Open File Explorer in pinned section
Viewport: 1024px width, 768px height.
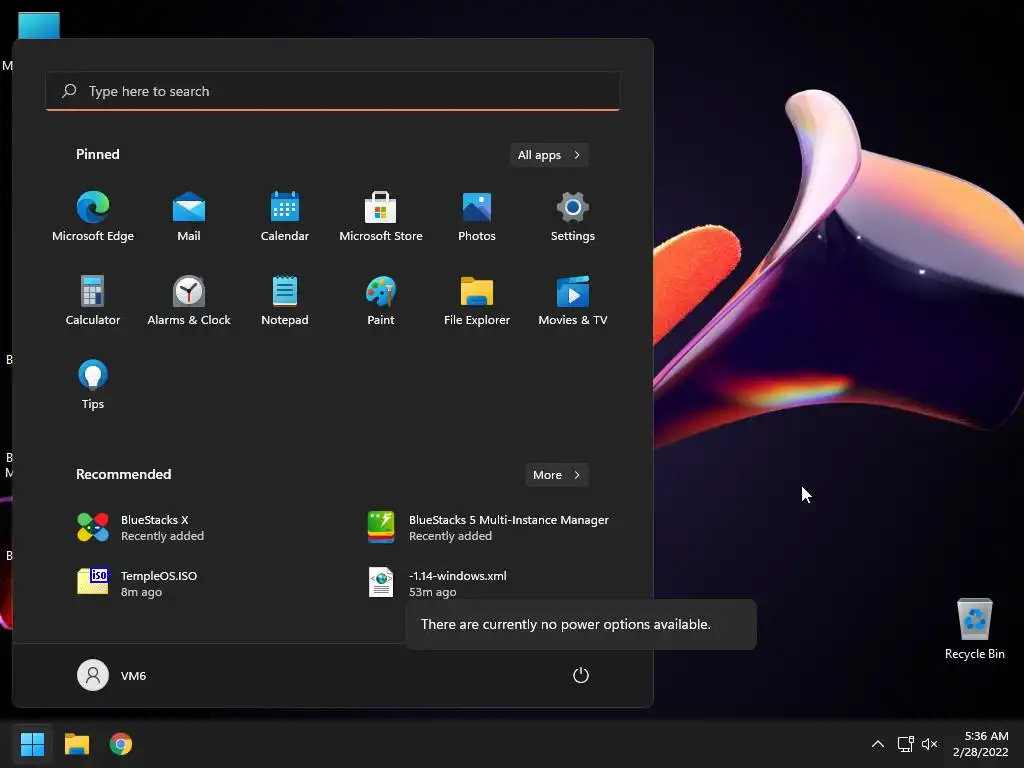click(477, 301)
